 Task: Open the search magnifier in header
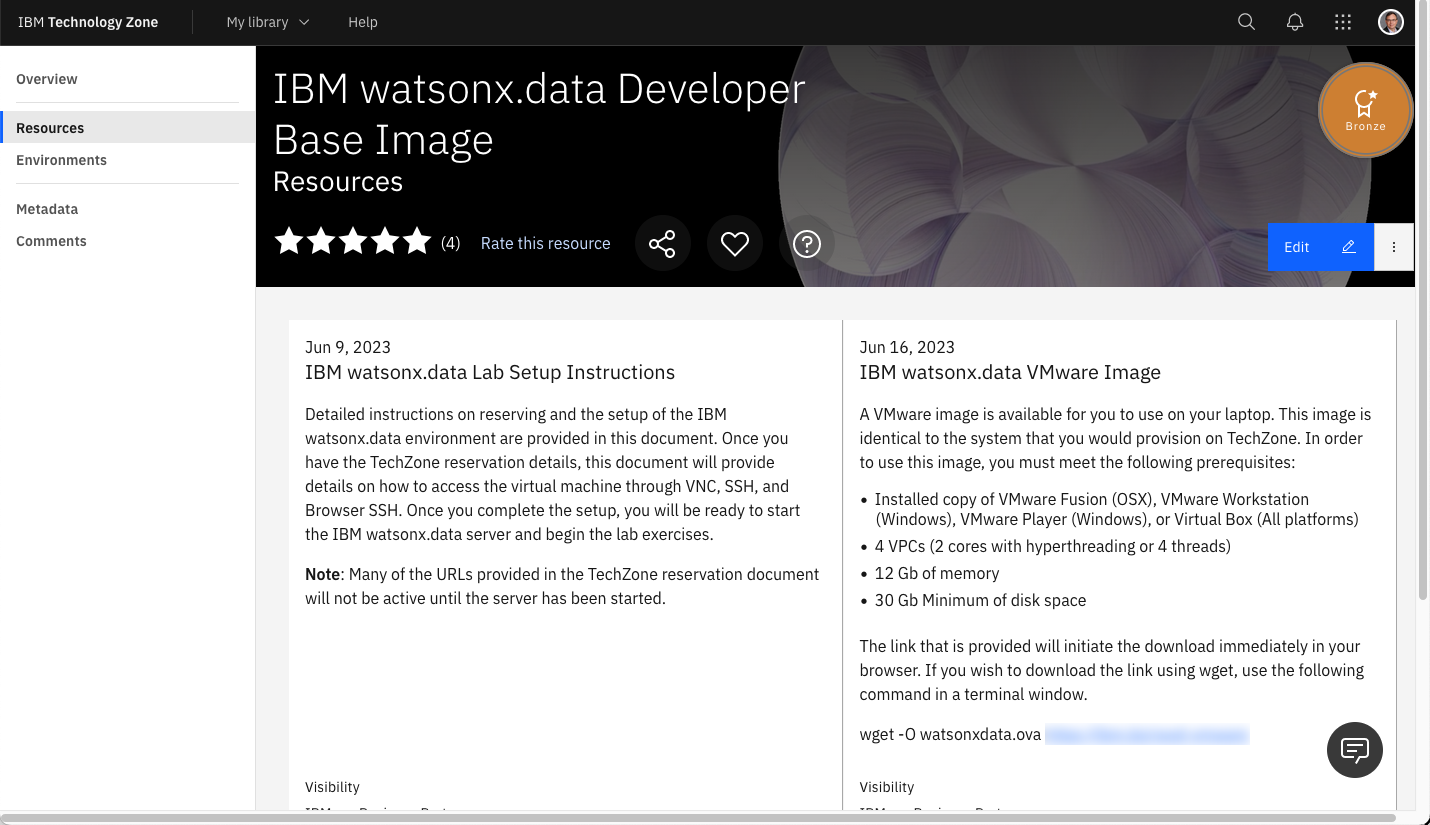(x=1246, y=22)
